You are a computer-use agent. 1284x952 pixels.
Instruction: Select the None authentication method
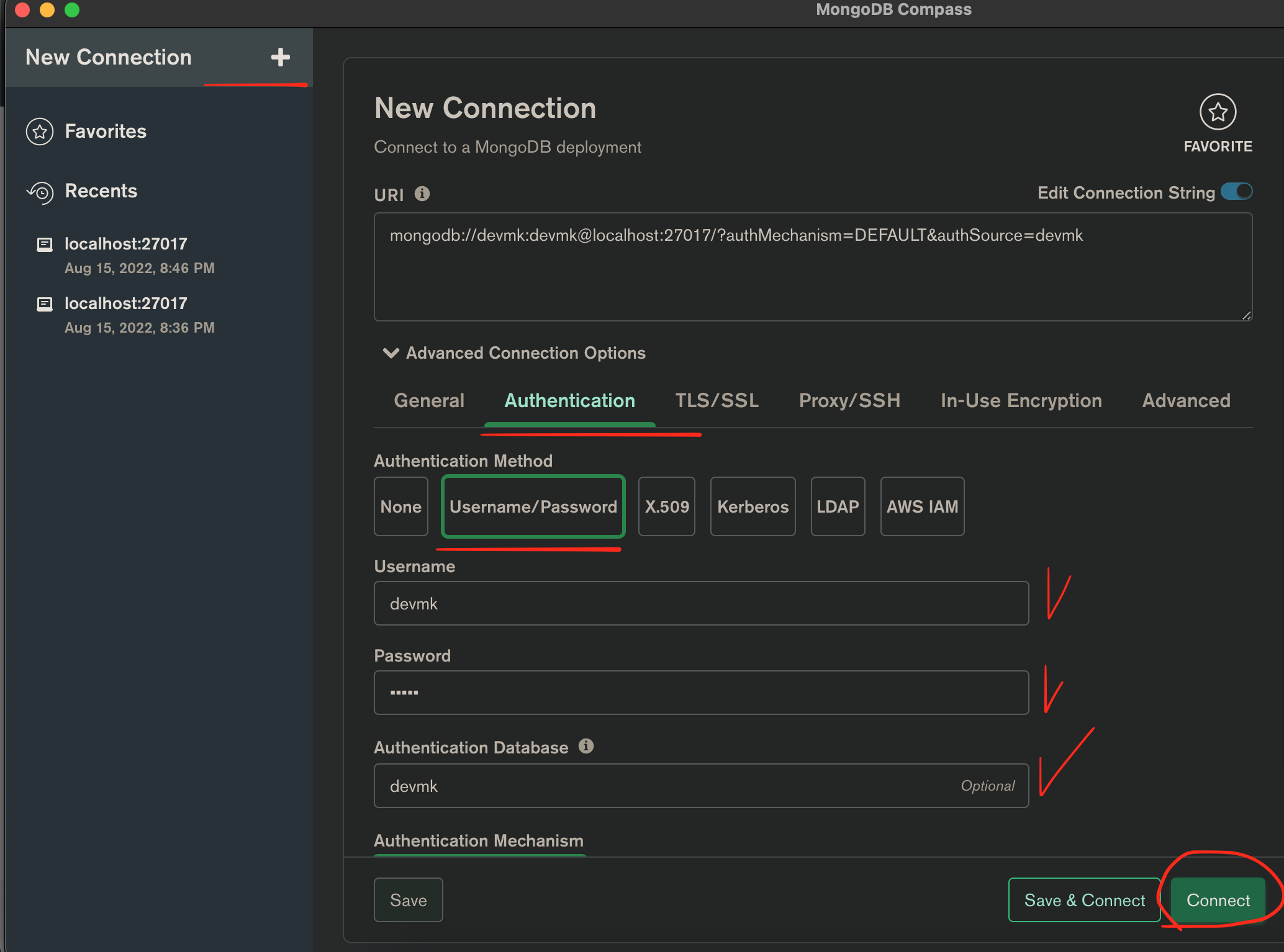coord(400,506)
